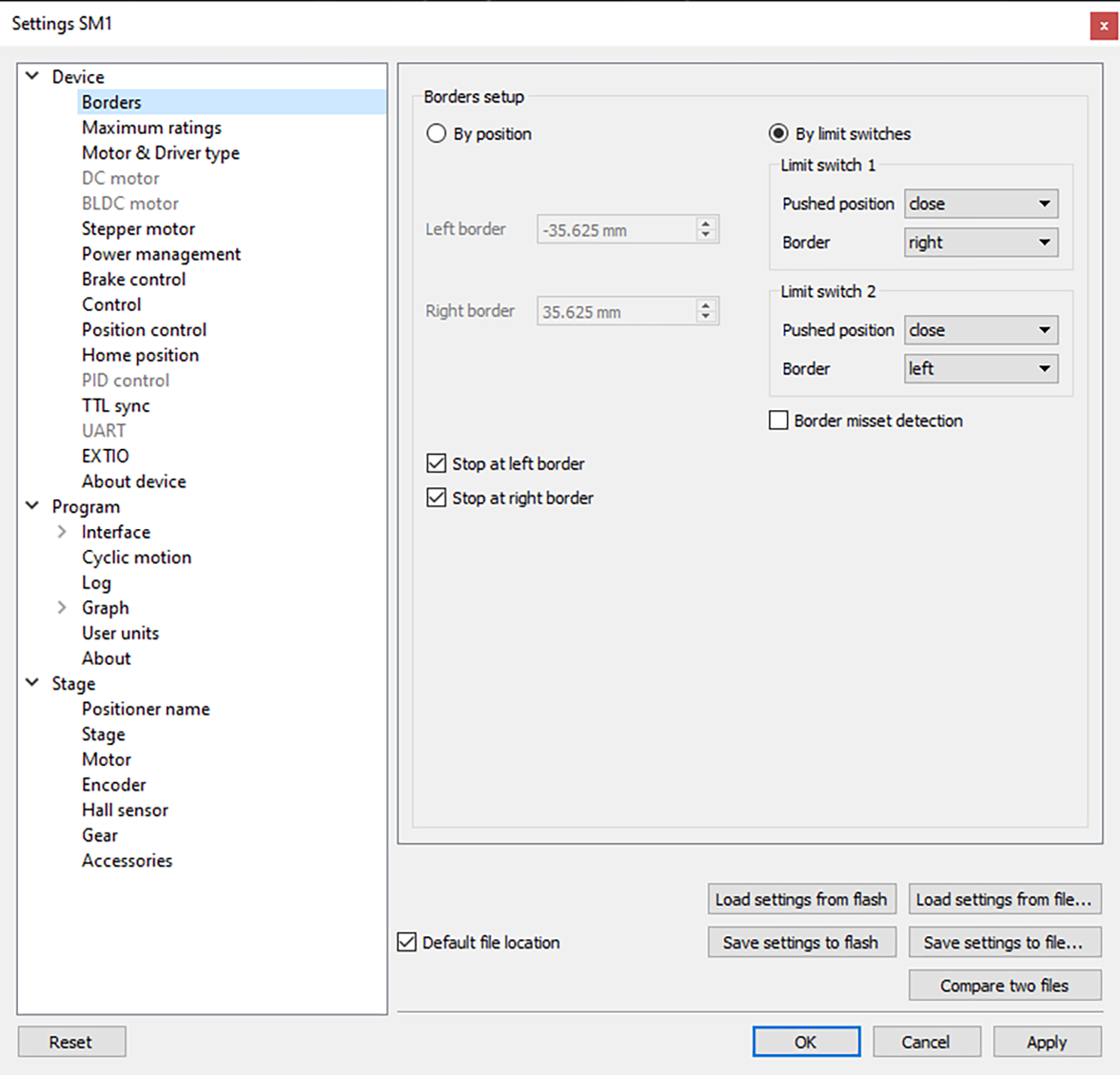Open the Encoder settings page
1120x1075 pixels.
point(113,784)
